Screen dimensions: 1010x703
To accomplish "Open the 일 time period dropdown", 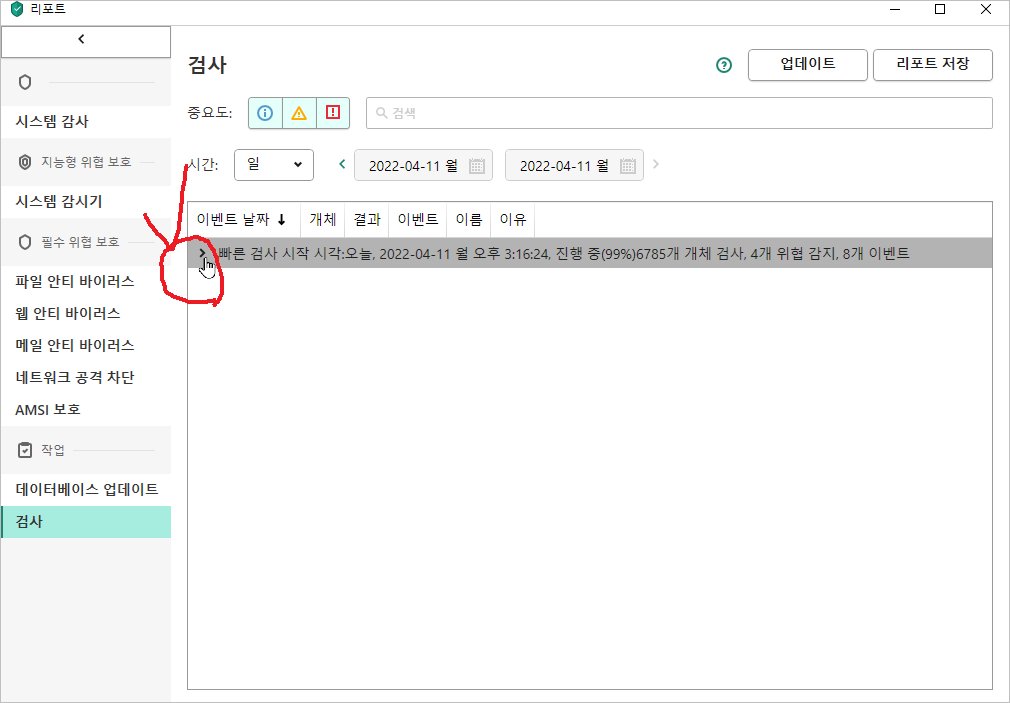I will tap(274, 165).
